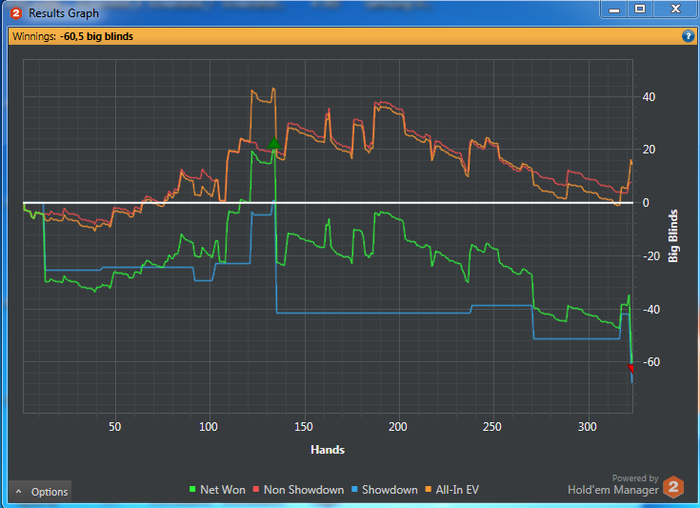Viewport: 700px width, 508px height.
Task: Minimize the Results Graph window
Action: point(614,9)
